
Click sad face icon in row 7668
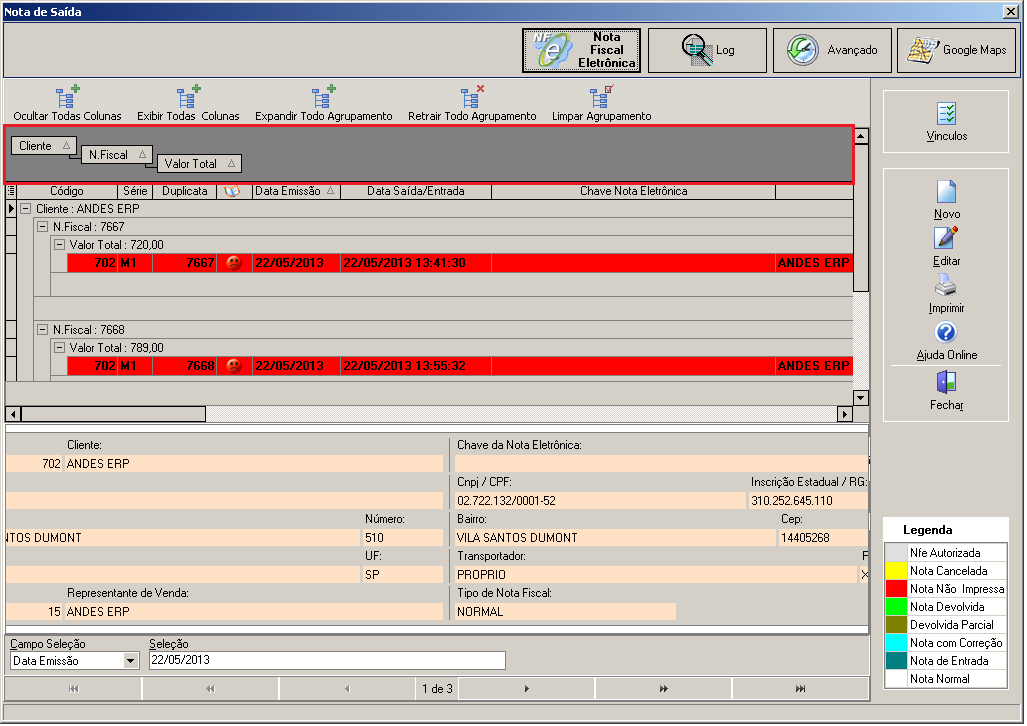(x=234, y=366)
